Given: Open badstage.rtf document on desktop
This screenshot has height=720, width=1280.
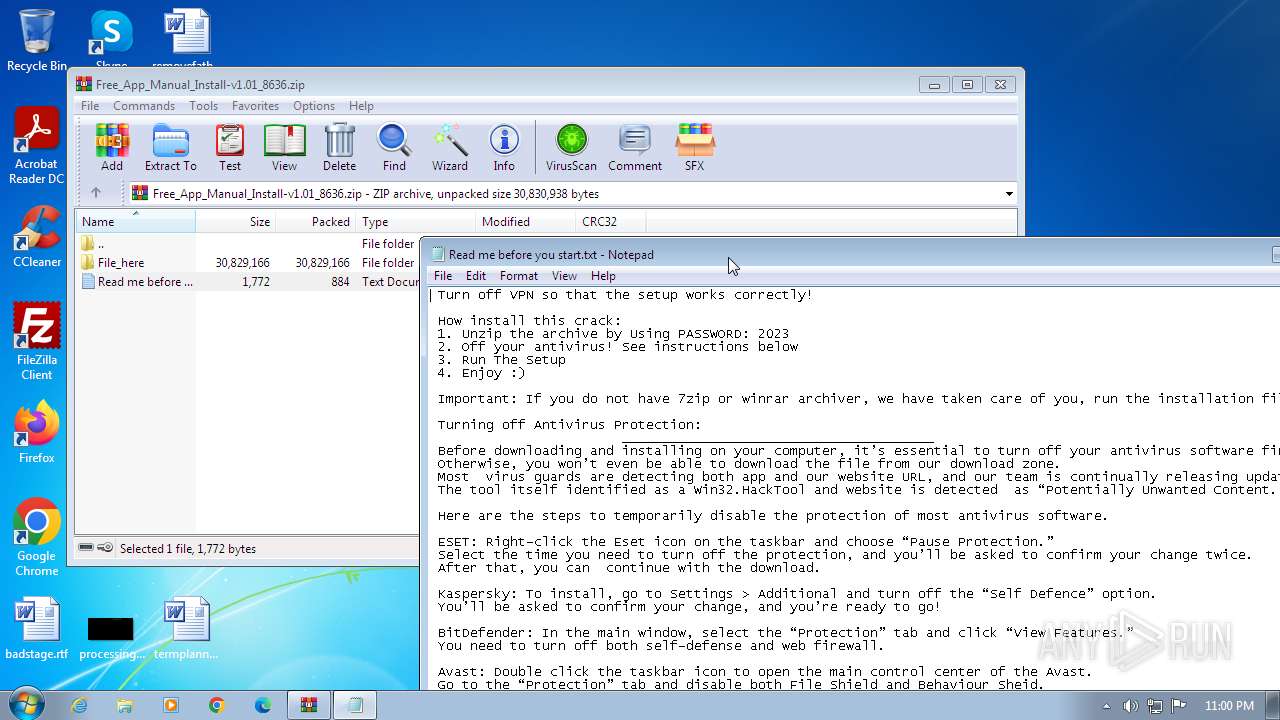Looking at the screenshot, I should click(x=37, y=628).
